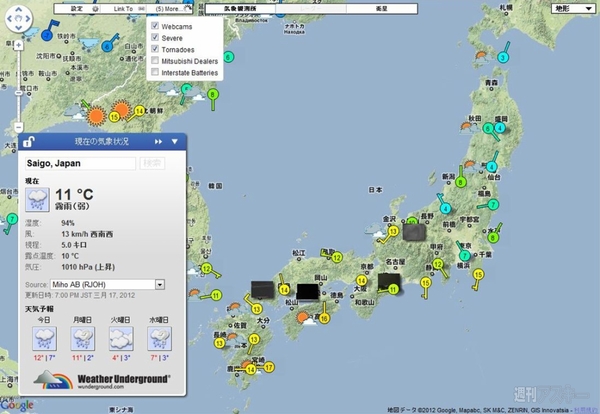Select green marker 8 near Mito
This screenshot has width=600, height=414.
click(x=493, y=238)
